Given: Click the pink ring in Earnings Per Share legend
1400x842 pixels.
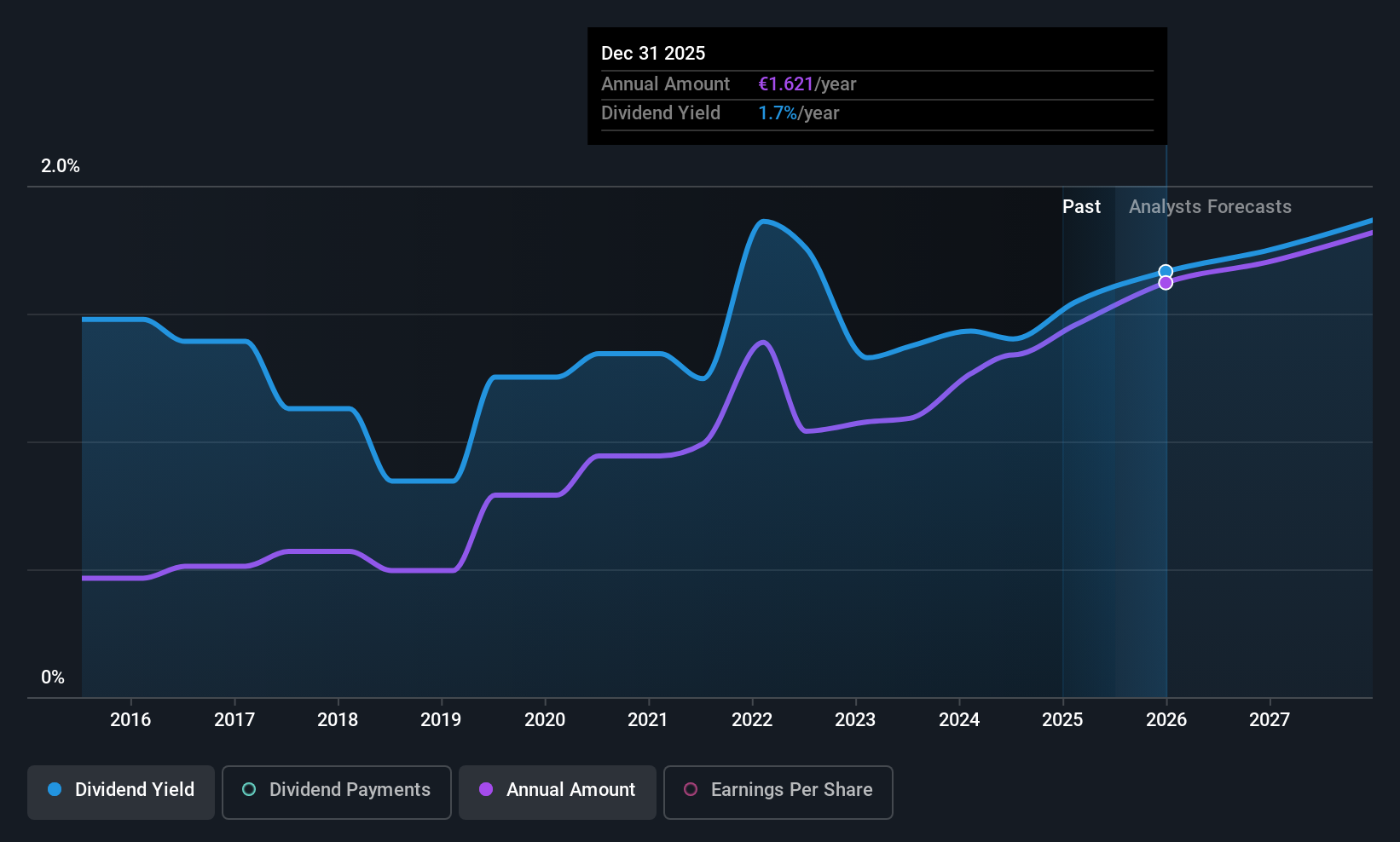Looking at the screenshot, I should point(691,789).
